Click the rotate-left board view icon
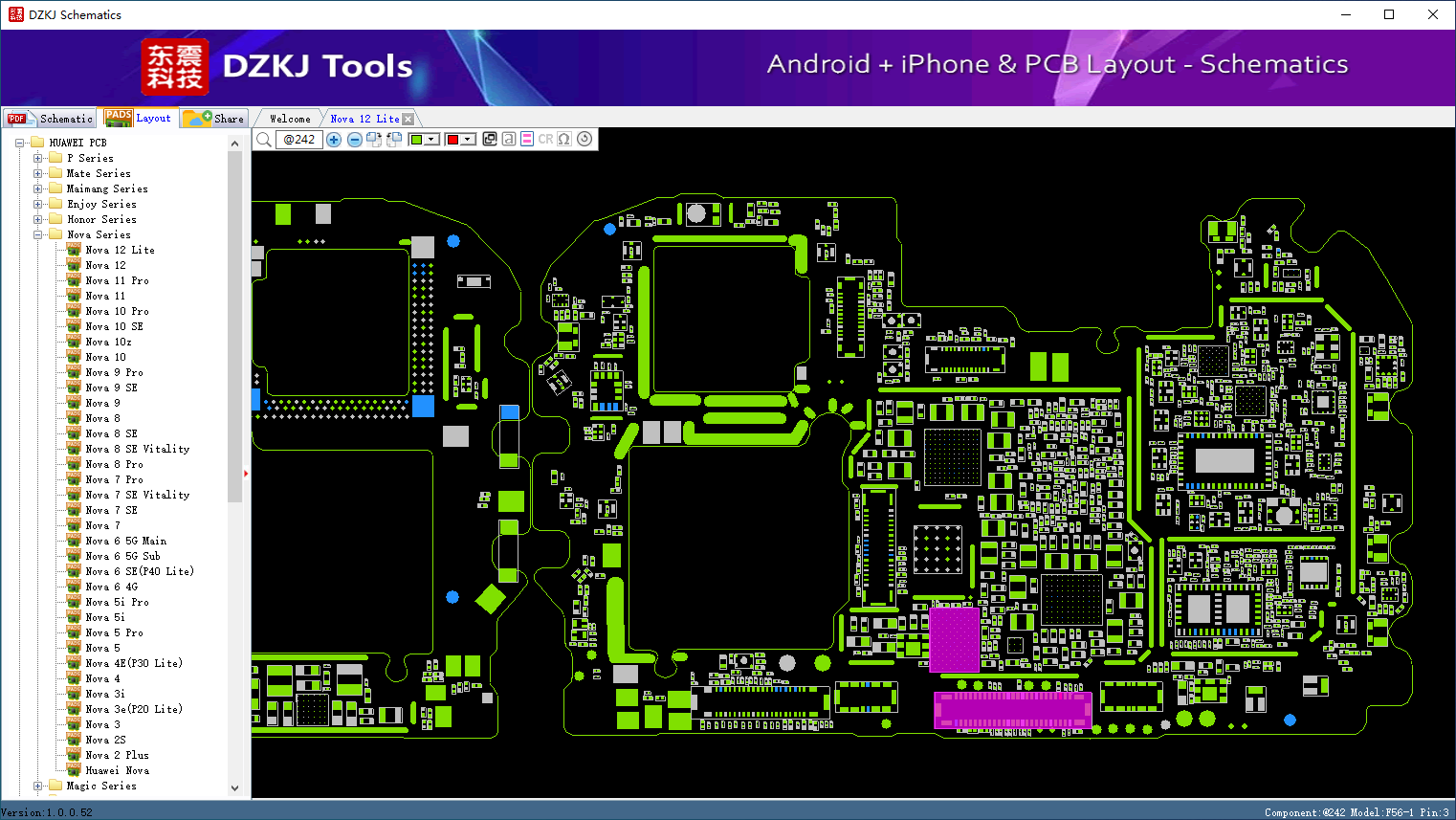Screen dimensions: 1456x820 coord(393,140)
